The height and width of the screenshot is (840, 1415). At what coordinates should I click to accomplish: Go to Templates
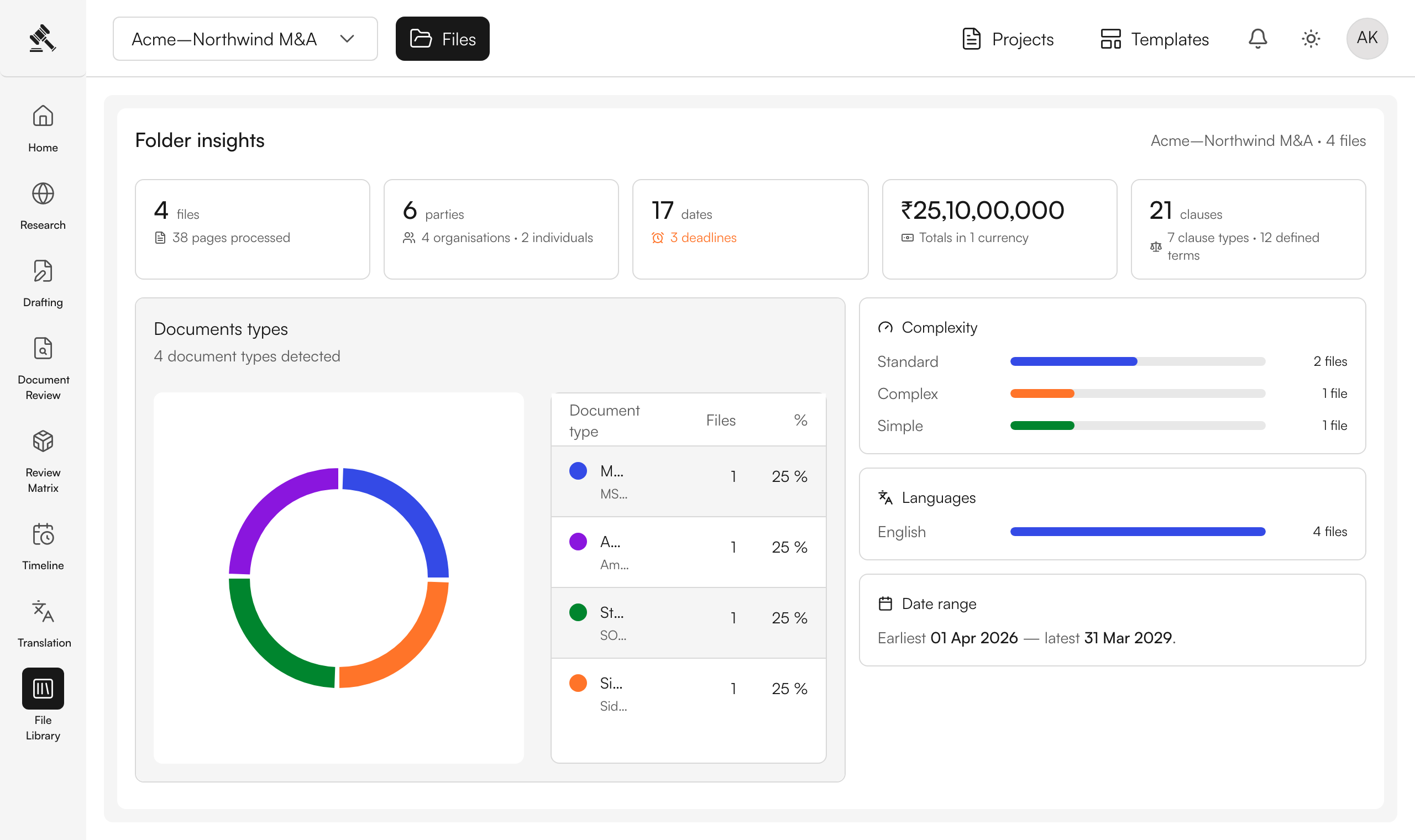tap(1155, 39)
